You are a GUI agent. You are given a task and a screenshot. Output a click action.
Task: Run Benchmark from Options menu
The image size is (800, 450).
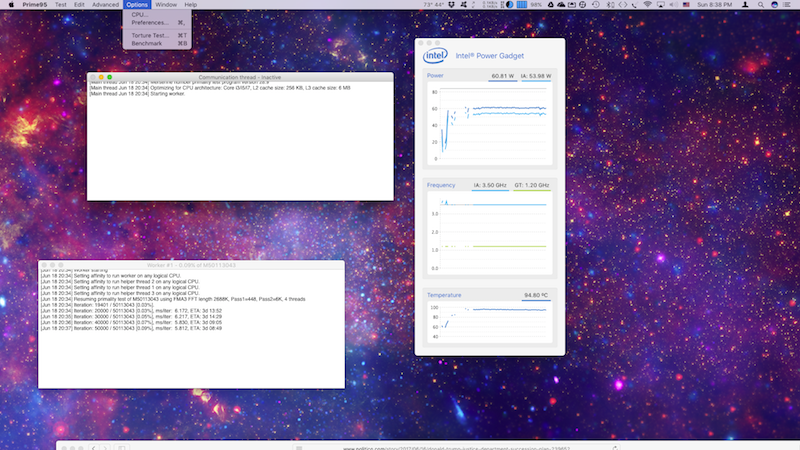coord(157,43)
